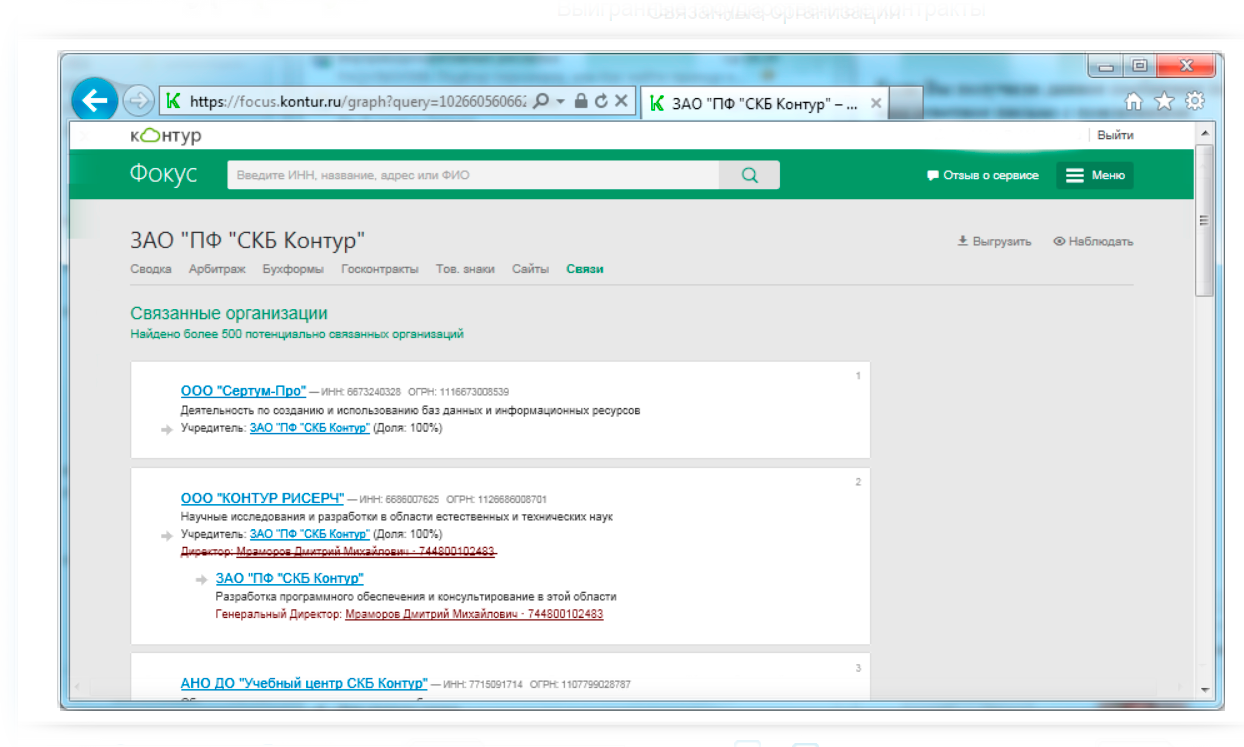Image resolution: width=1244 pixels, height=747 pixels.
Task: Click the Связанные организации heading
Action: tap(229, 313)
